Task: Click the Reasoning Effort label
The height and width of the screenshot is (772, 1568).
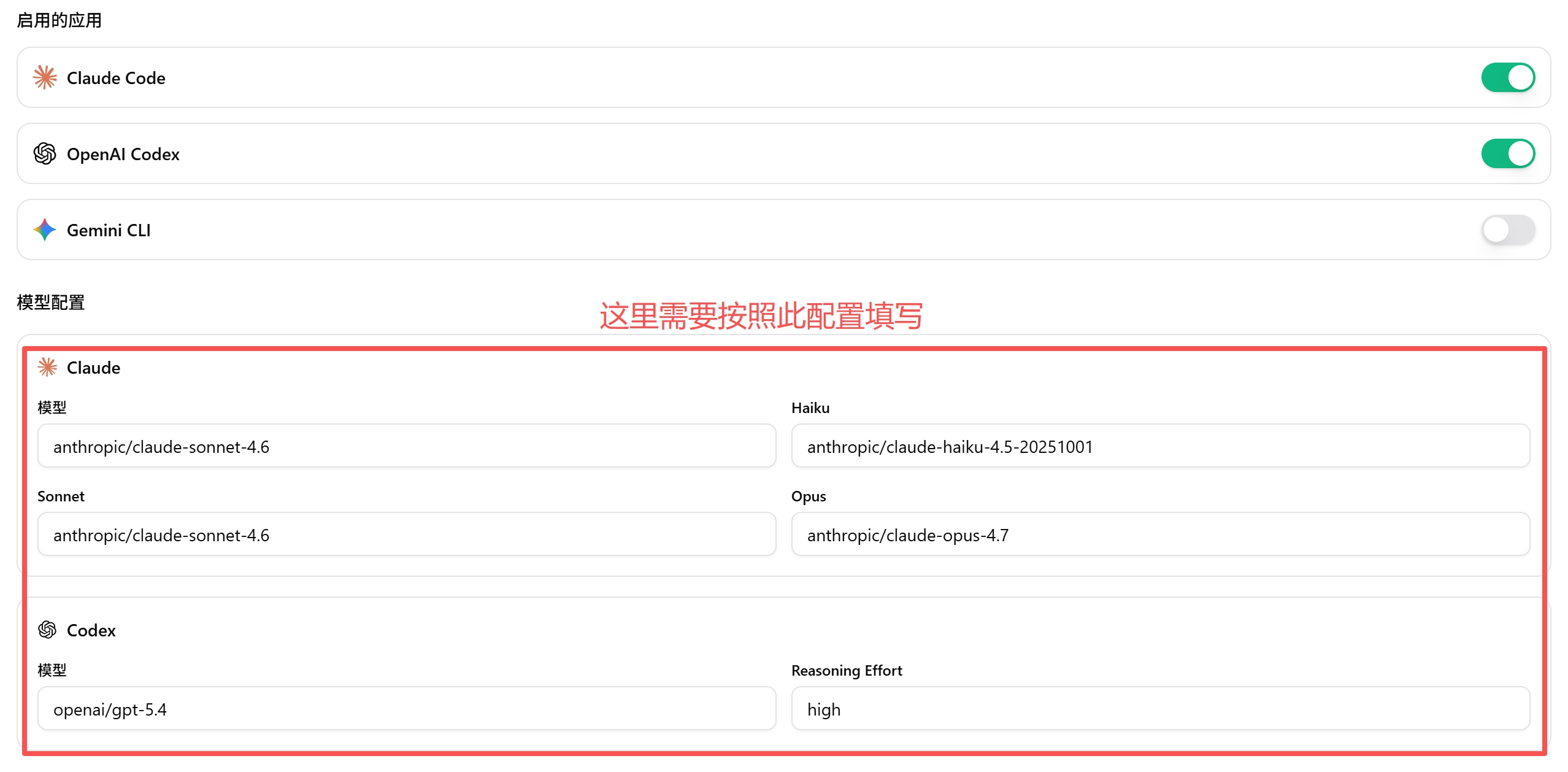Action: coord(847,671)
